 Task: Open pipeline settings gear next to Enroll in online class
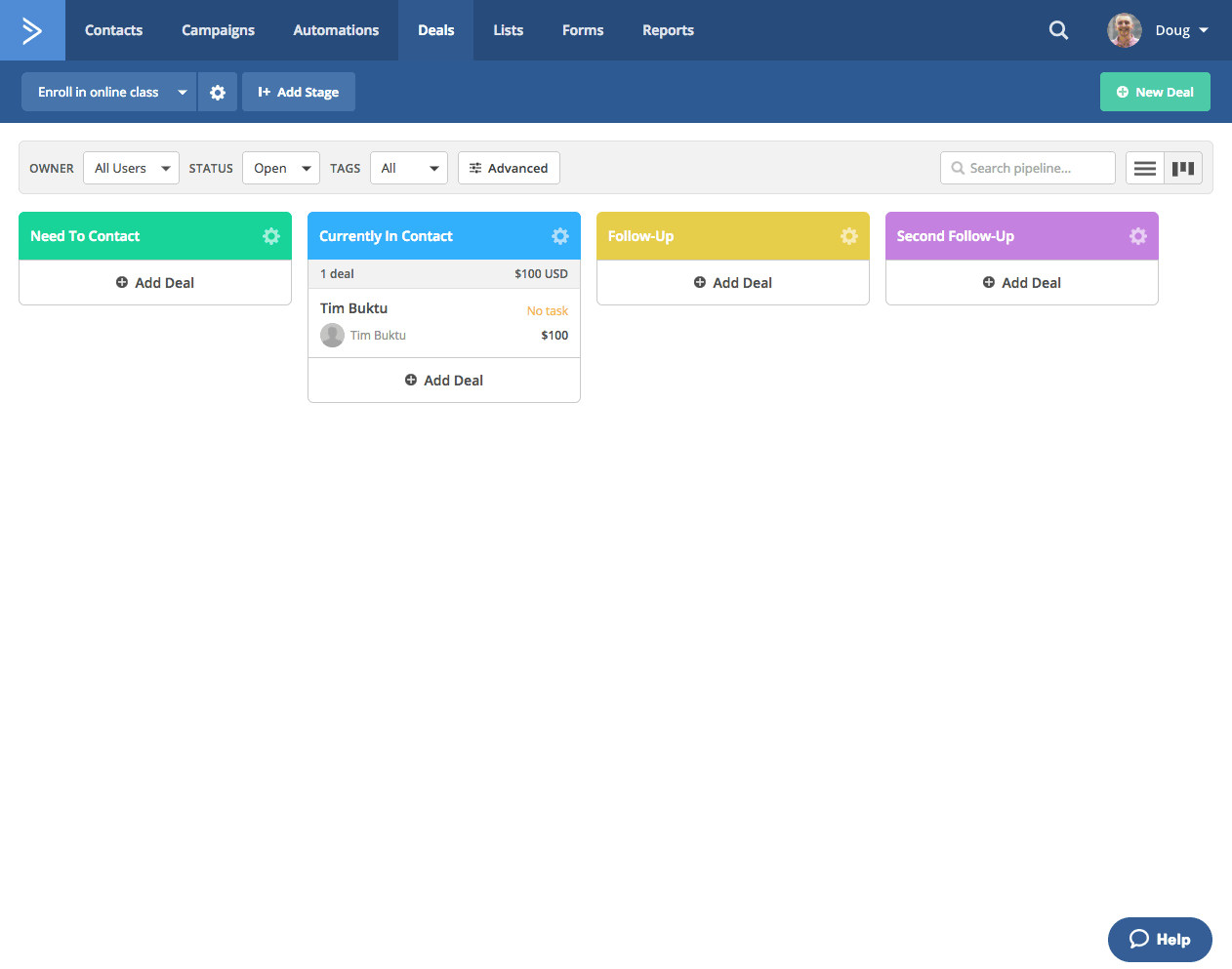[x=218, y=92]
